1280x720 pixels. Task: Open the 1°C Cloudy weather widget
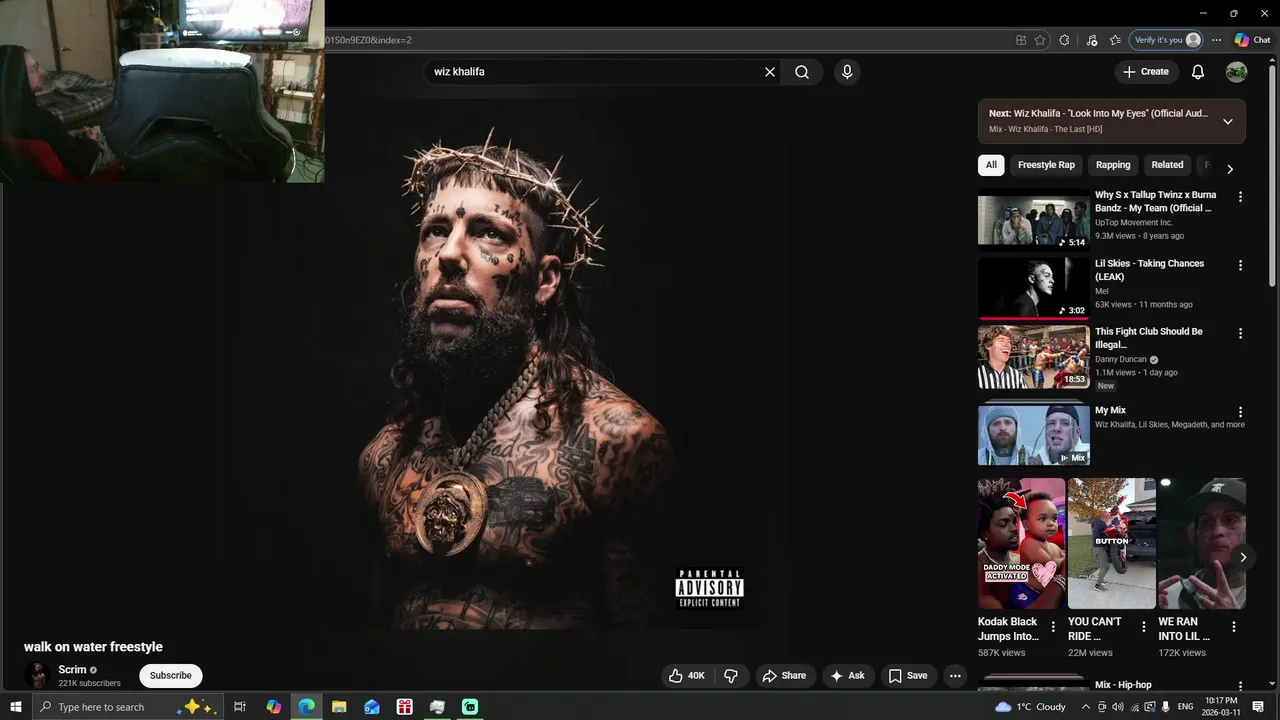click(x=1030, y=707)
